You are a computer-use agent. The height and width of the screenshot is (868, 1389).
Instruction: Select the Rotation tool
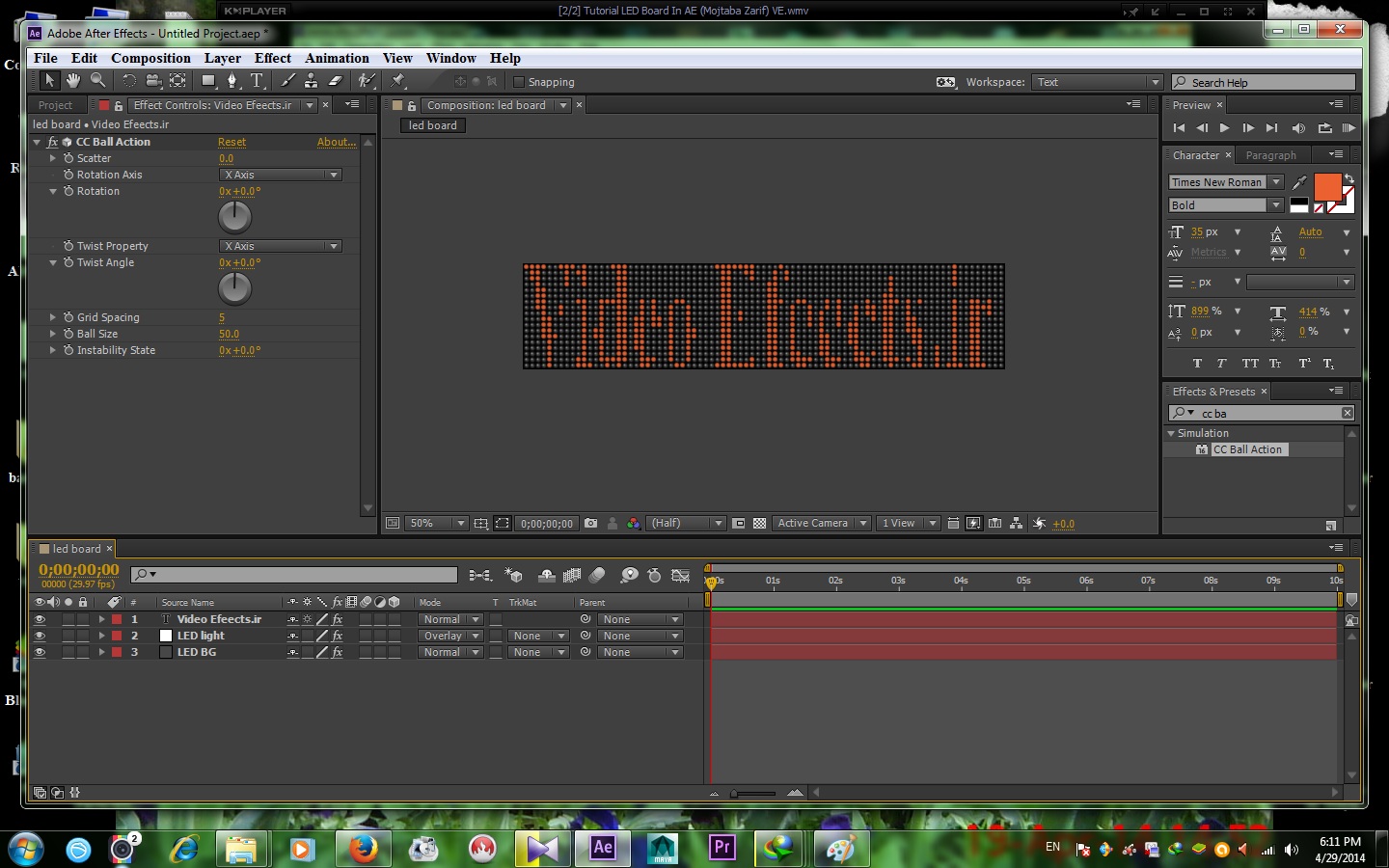pos(129,81)
